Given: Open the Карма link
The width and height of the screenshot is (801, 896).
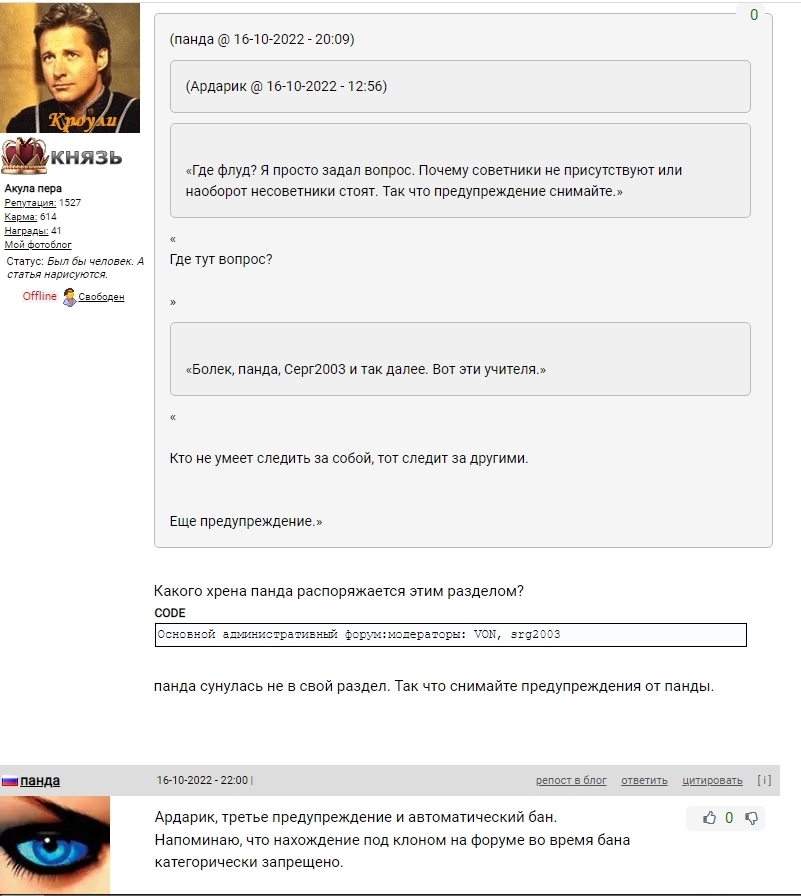Looking at the screenshot, I should tap(21, 217).
